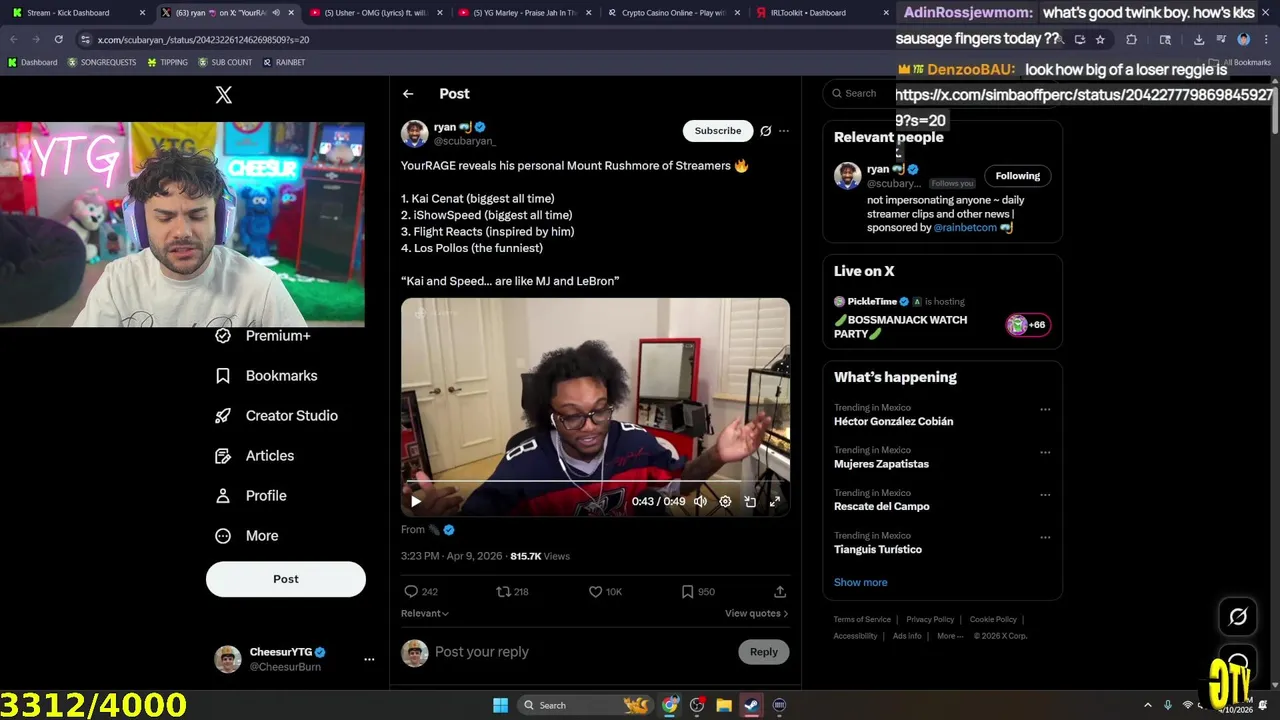1280x720 pixels.
Task: Share the post with the share icon
Action: pos(780,592)
